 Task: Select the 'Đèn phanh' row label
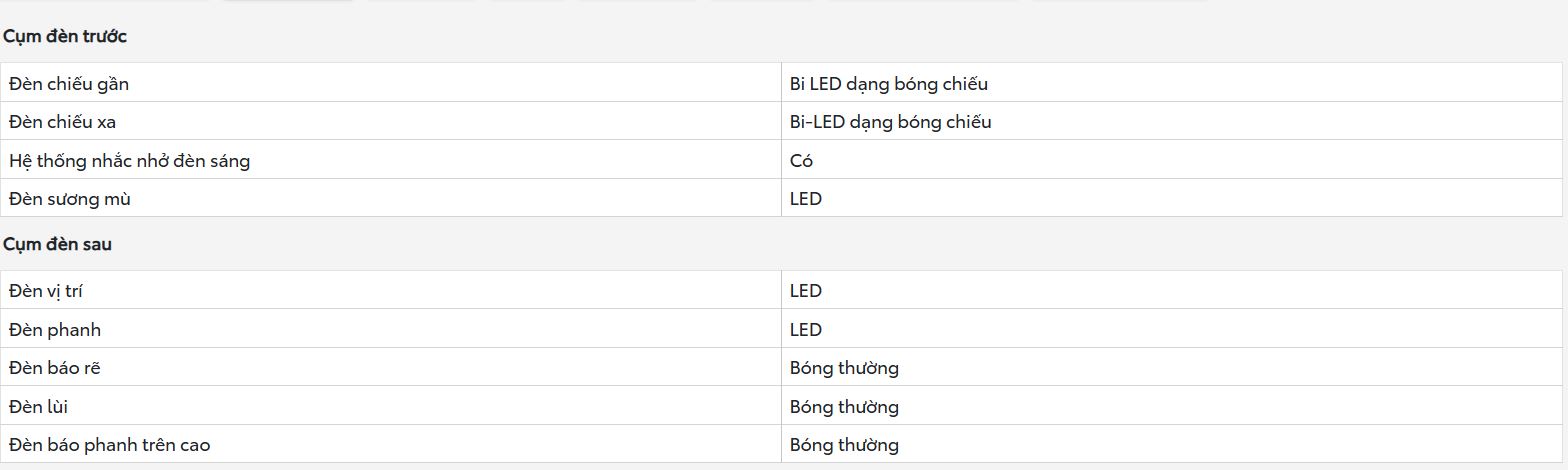click(x=55, y=330)
